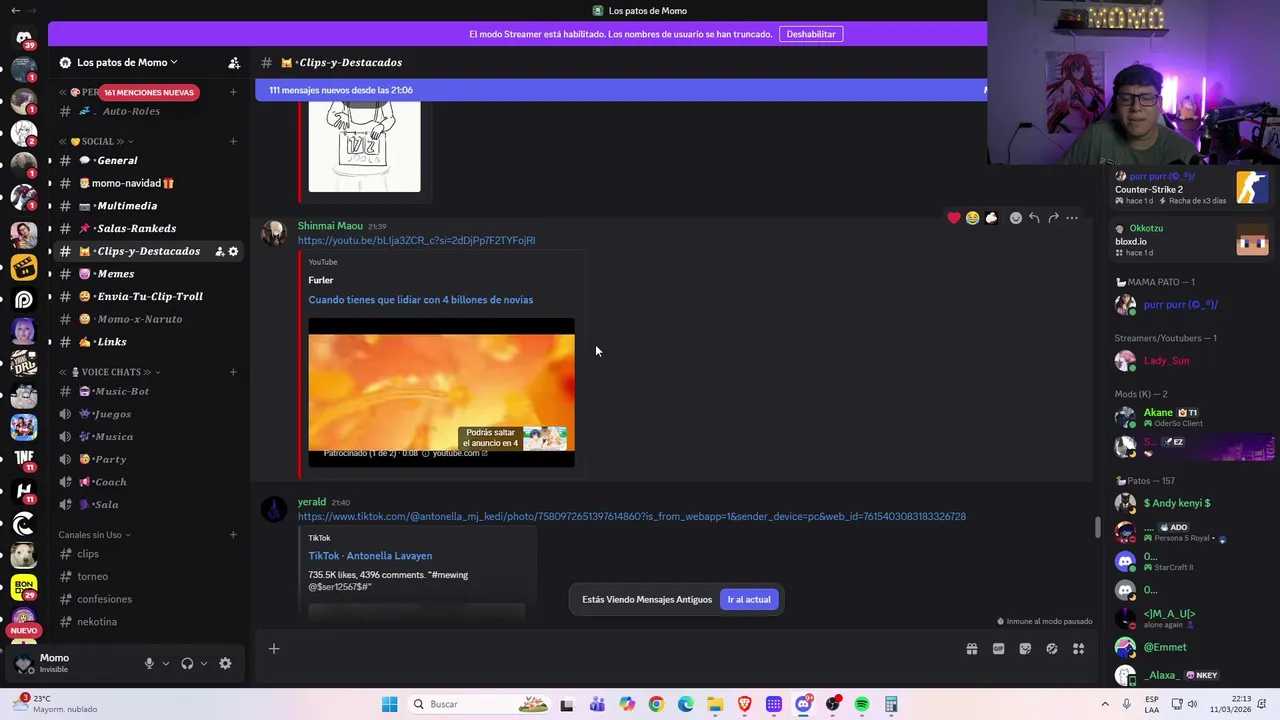Open the sticker picker

coord(1025,649)
